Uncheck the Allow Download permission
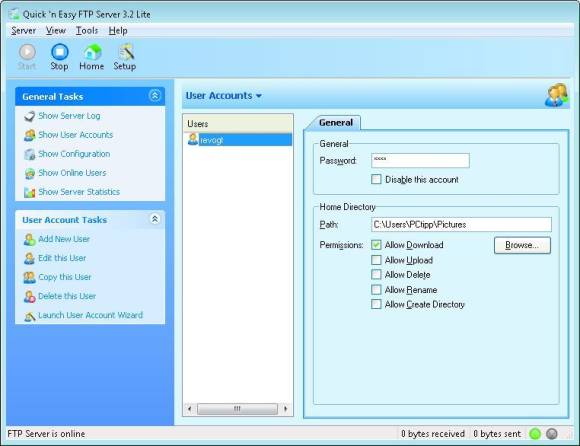 [x=376, y=245]
